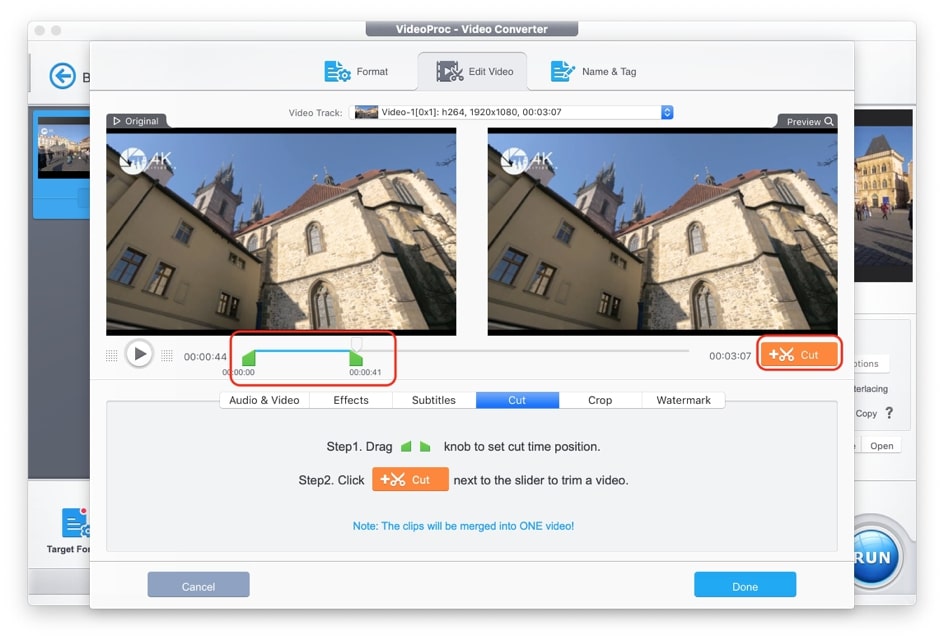The width and height of the screenshot is (944, 640).
Task: Click the Preview magnifier icon
Action: pos(829,121)
